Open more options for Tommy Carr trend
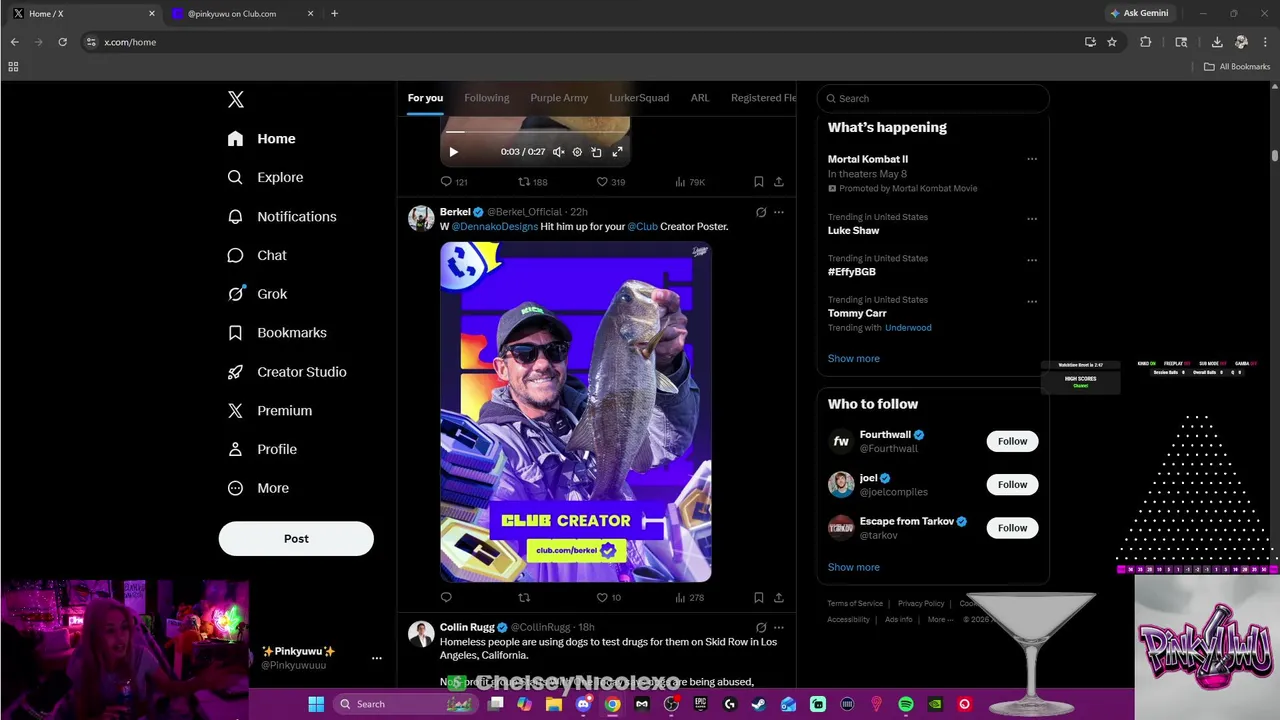 [x=1032, y=301]
